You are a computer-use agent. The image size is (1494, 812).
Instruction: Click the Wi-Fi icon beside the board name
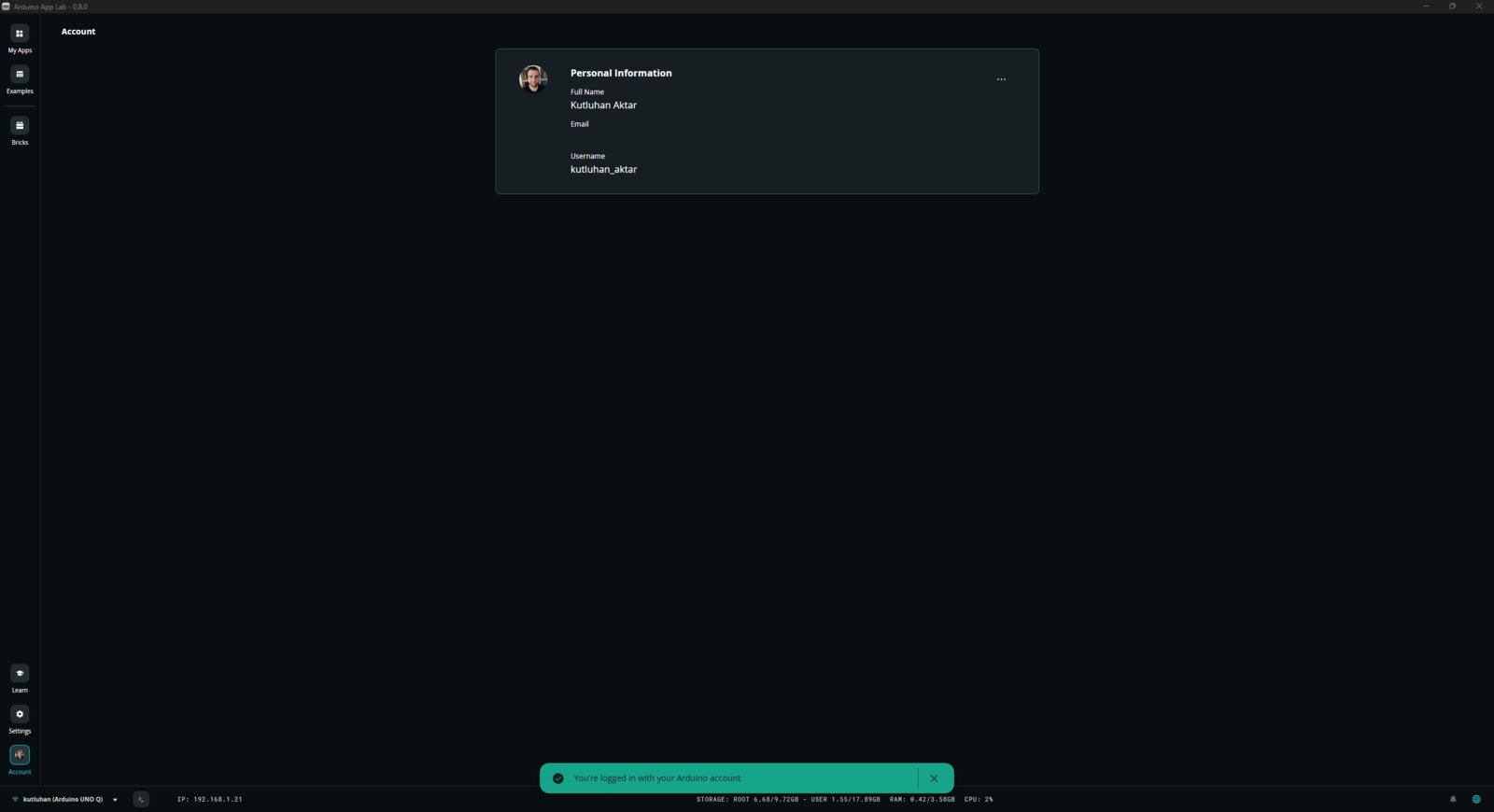(15, 799)
